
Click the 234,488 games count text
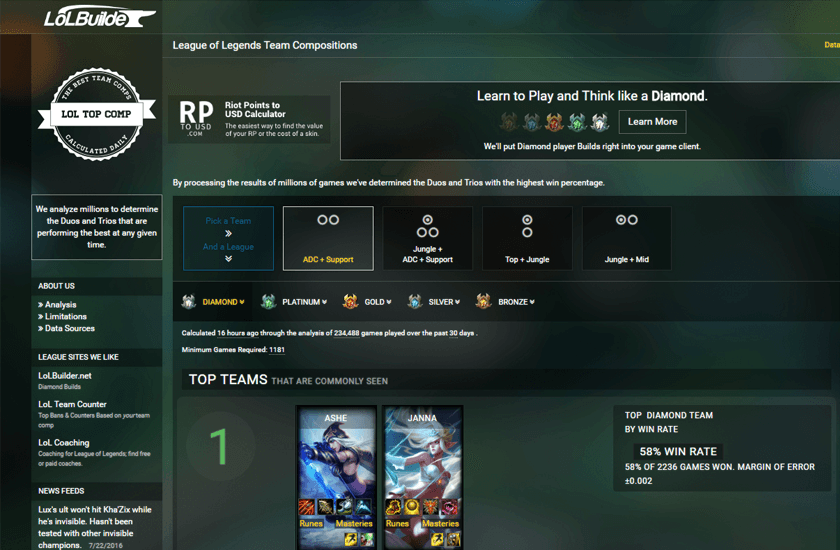(x=347, y=333)
